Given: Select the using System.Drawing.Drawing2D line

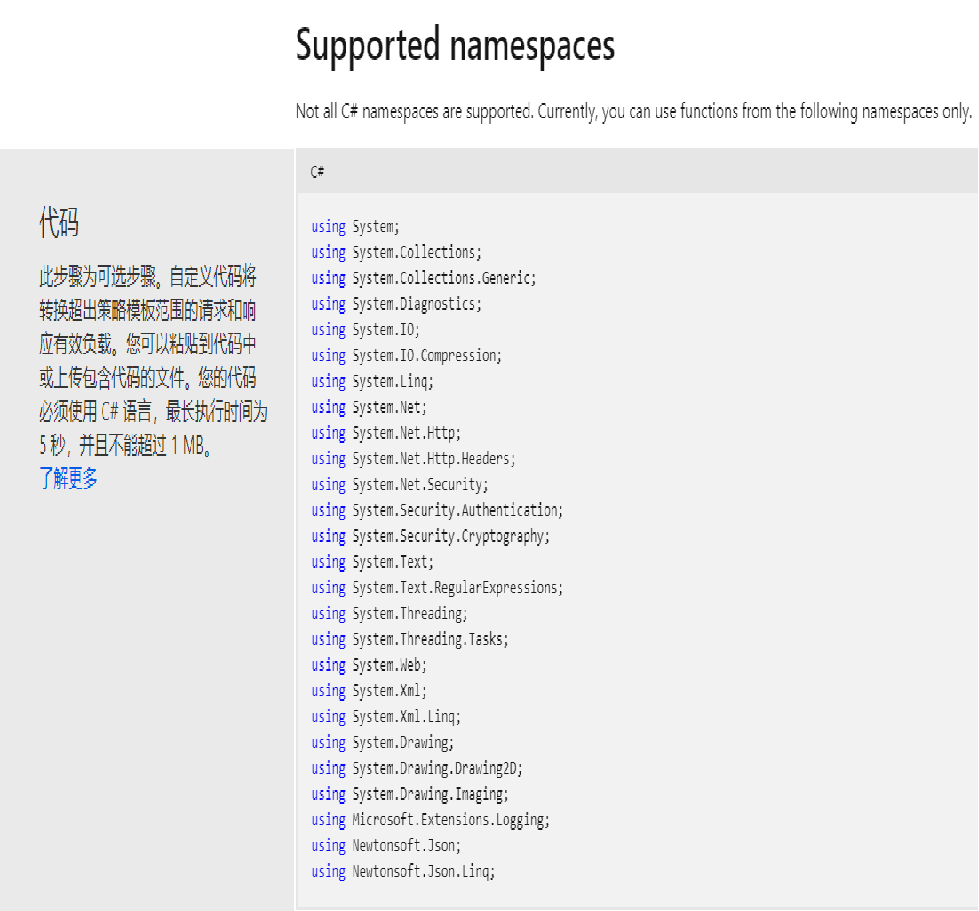Looking at the screenshot, I should click(417, 768).
